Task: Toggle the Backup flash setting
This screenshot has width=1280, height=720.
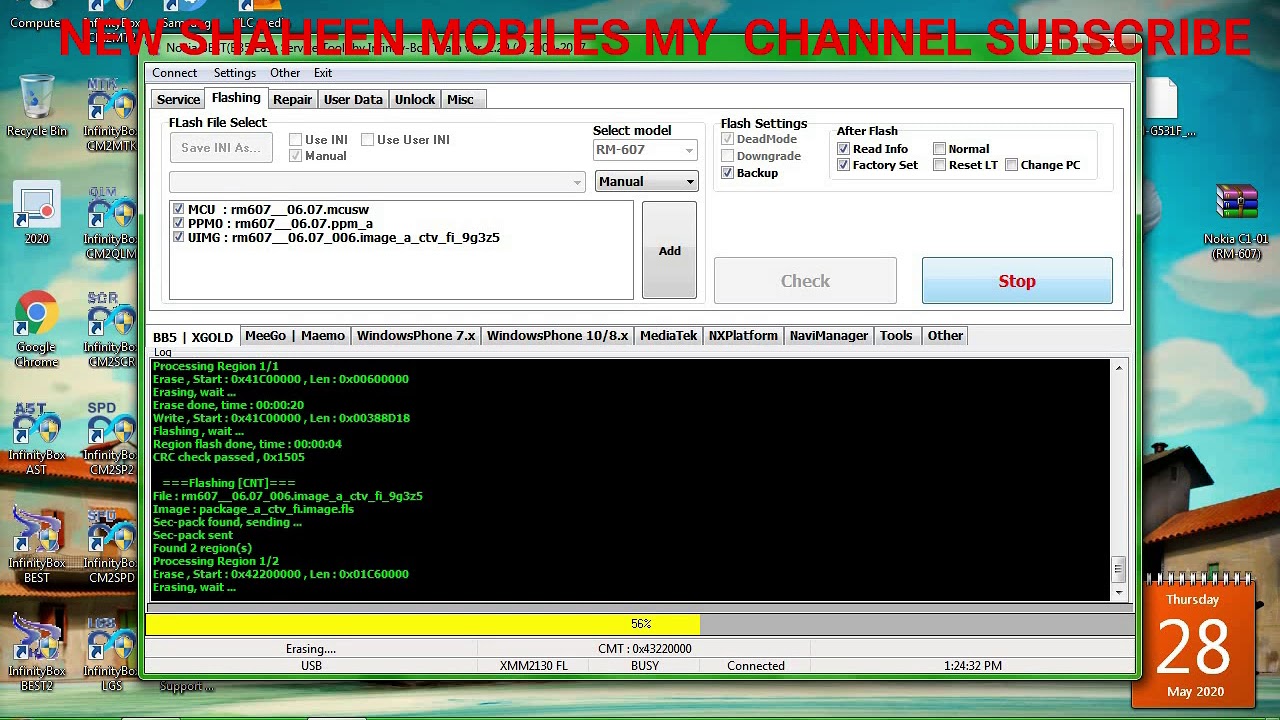Action: point(727,173)
